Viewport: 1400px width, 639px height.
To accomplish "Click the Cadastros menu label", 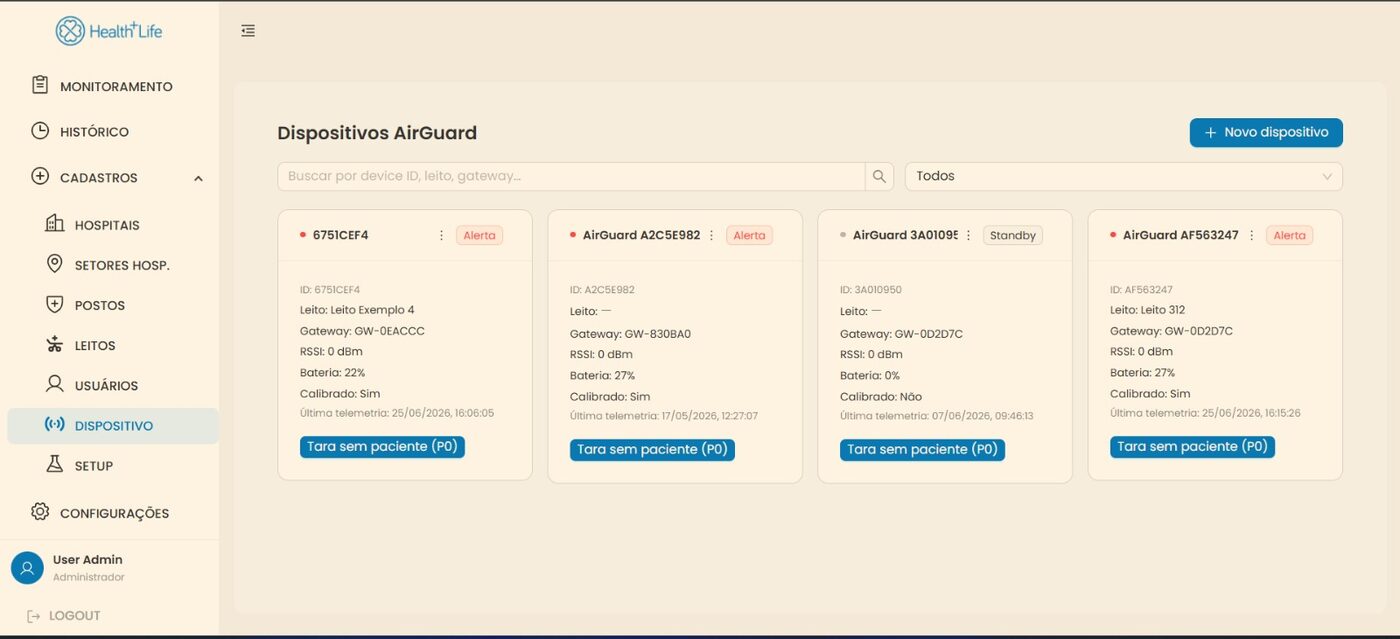I will coord(98,177).
